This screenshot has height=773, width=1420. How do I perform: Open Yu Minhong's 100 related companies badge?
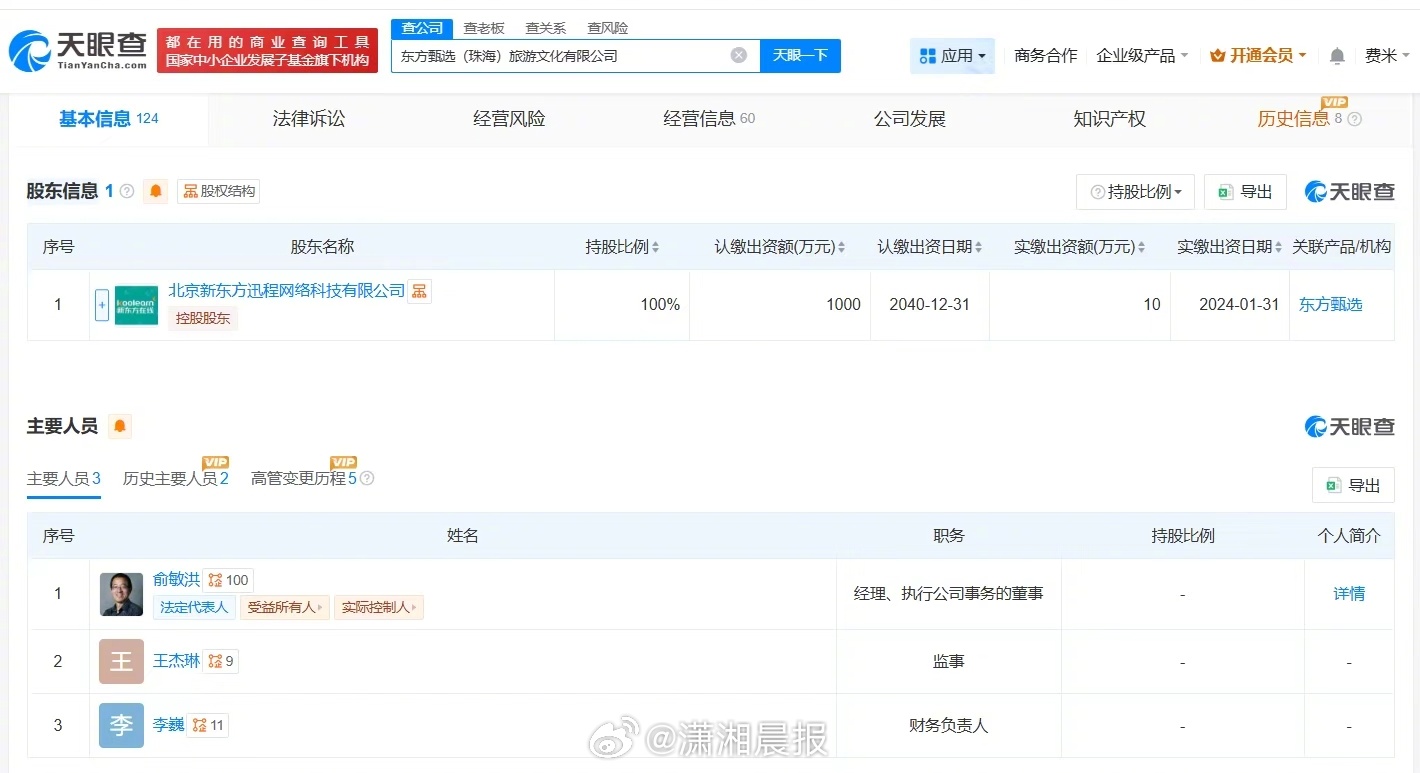[228, 580]
